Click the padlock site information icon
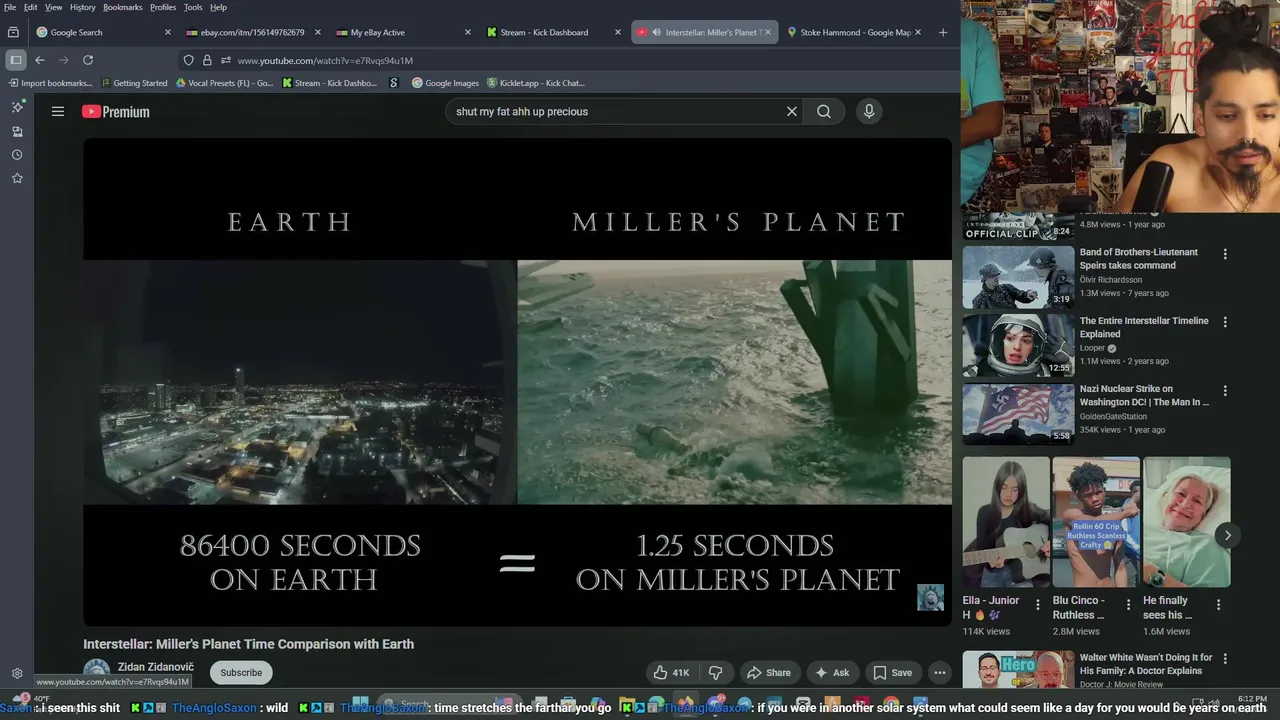 pos(207,60)
